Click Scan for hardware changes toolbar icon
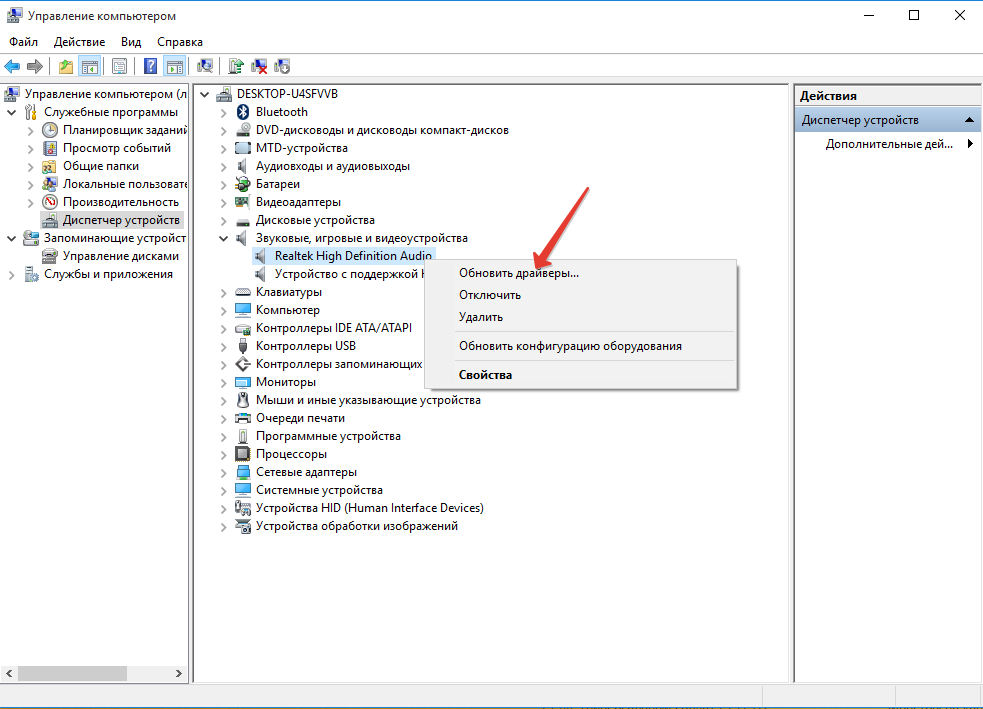The image size is (983, 709). pos(204,66)
